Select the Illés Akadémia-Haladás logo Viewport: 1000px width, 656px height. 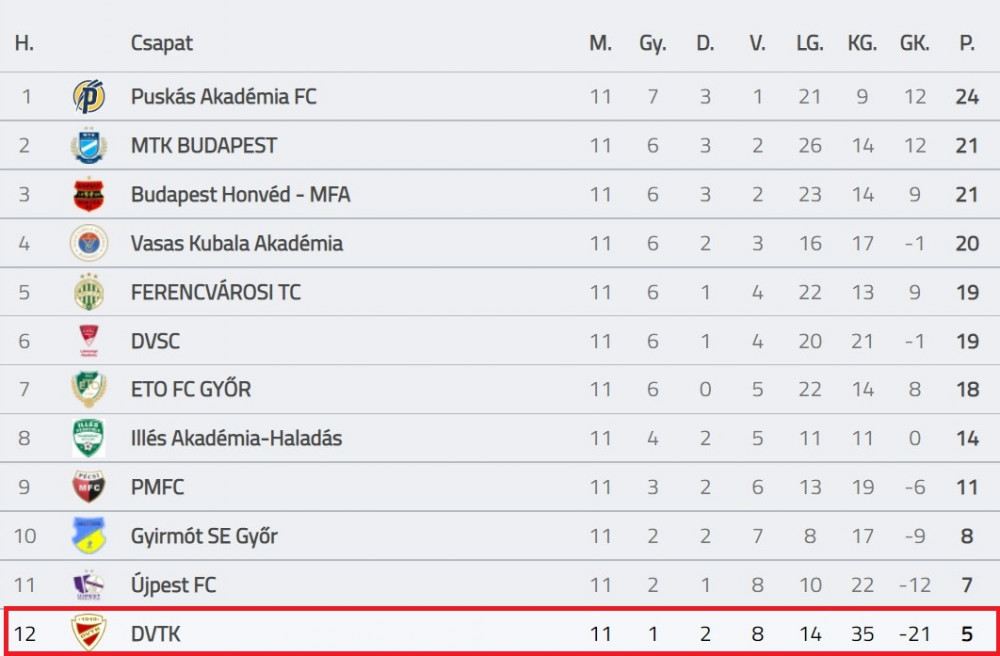(x=89, y=438)
